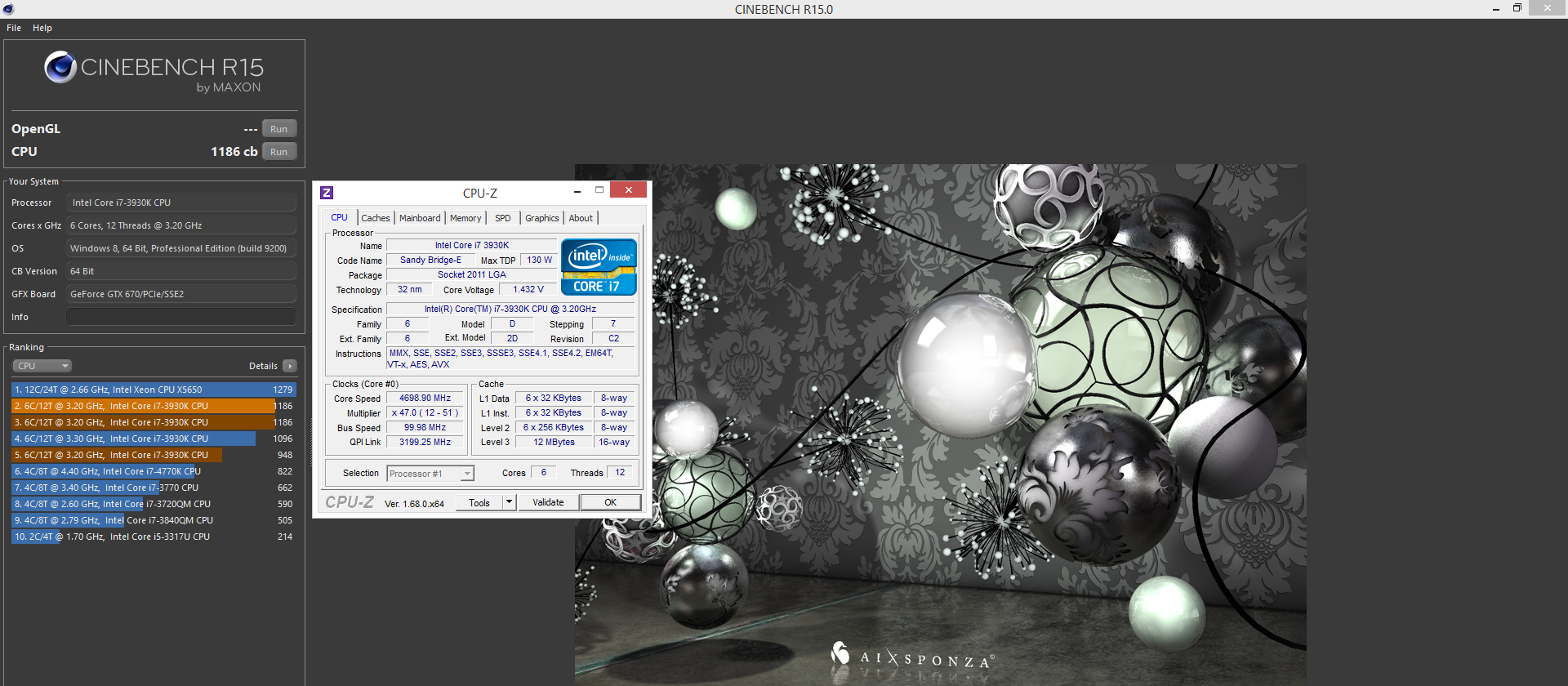The width and height of the screenshot is (1568, 686).
Task: Click the Max TDP value 130 W
Action: (539, 260)
